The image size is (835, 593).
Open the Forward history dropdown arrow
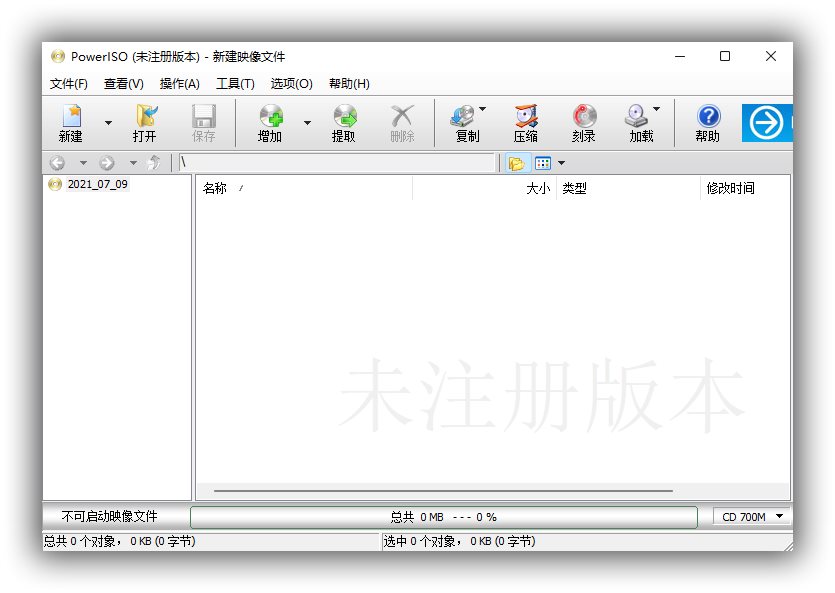pos(133,163)
